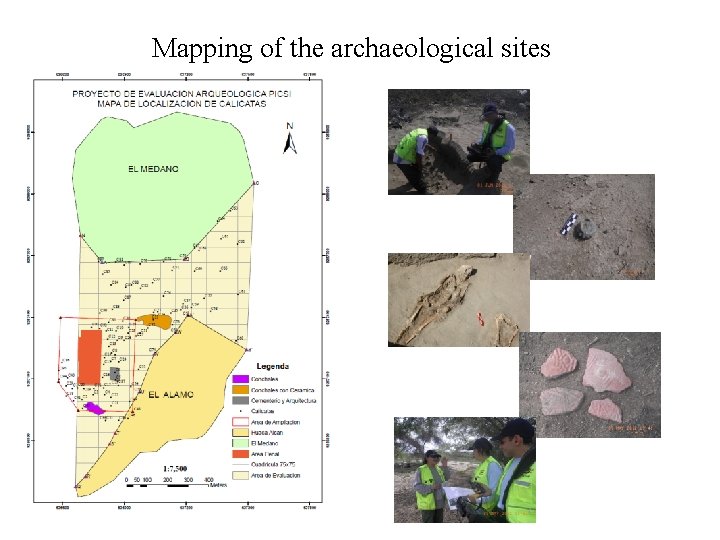Viewport: 720px width, 540px height.
Task: Click the "Cementerio y Arquitectura" legend label
Action: coord(283,400)
